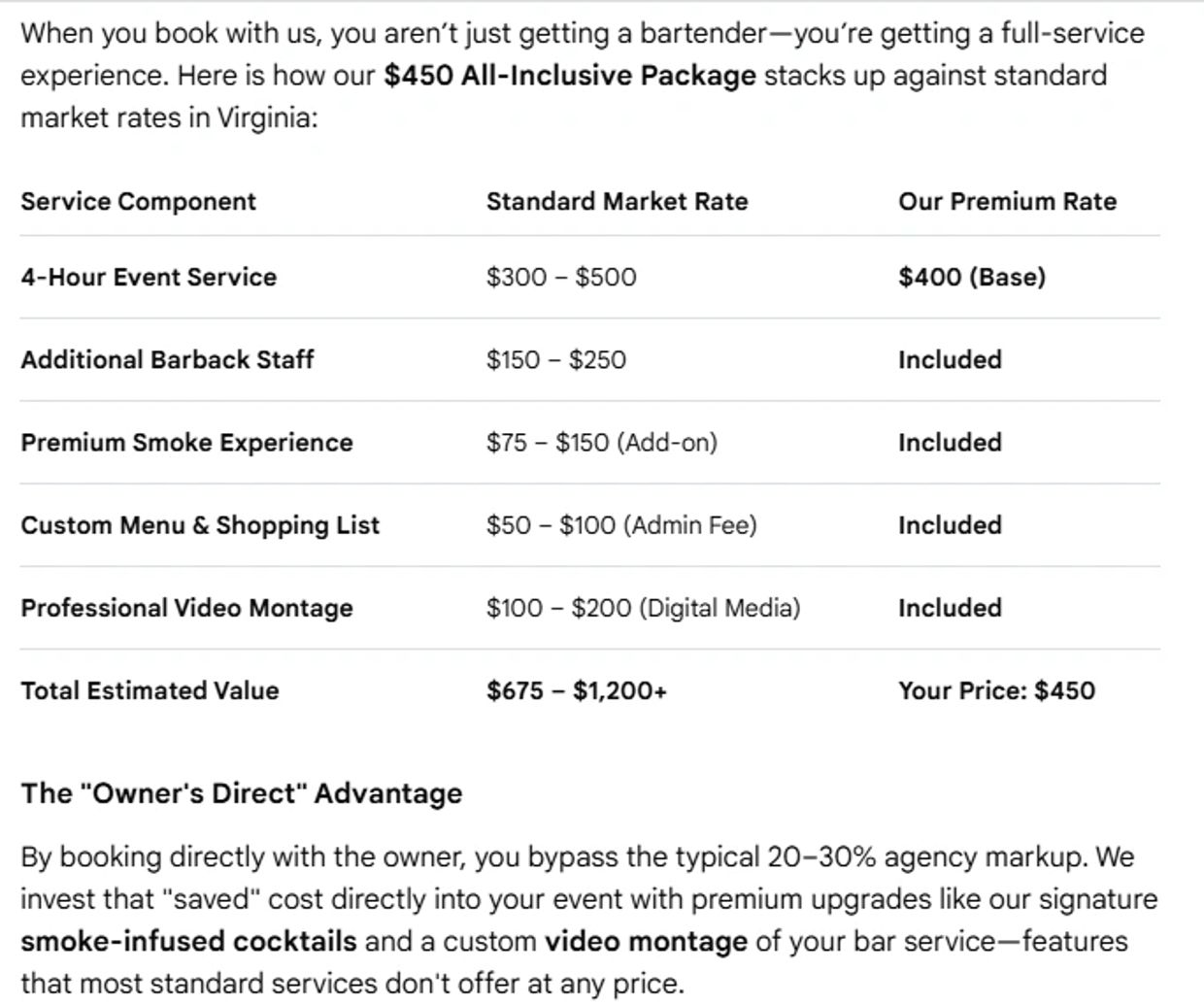
Task: Click the "Total Estimated Value" row label
Action: point(150,691)
